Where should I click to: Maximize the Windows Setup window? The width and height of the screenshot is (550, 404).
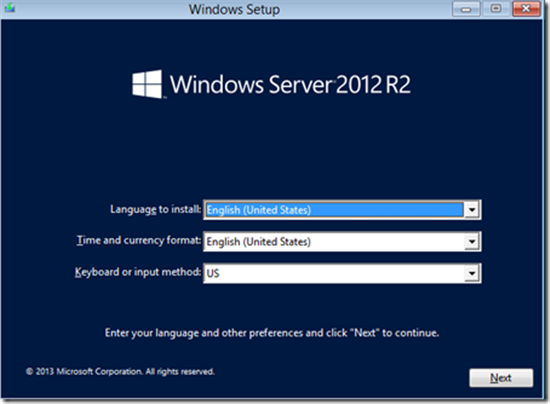pos(496,9)
